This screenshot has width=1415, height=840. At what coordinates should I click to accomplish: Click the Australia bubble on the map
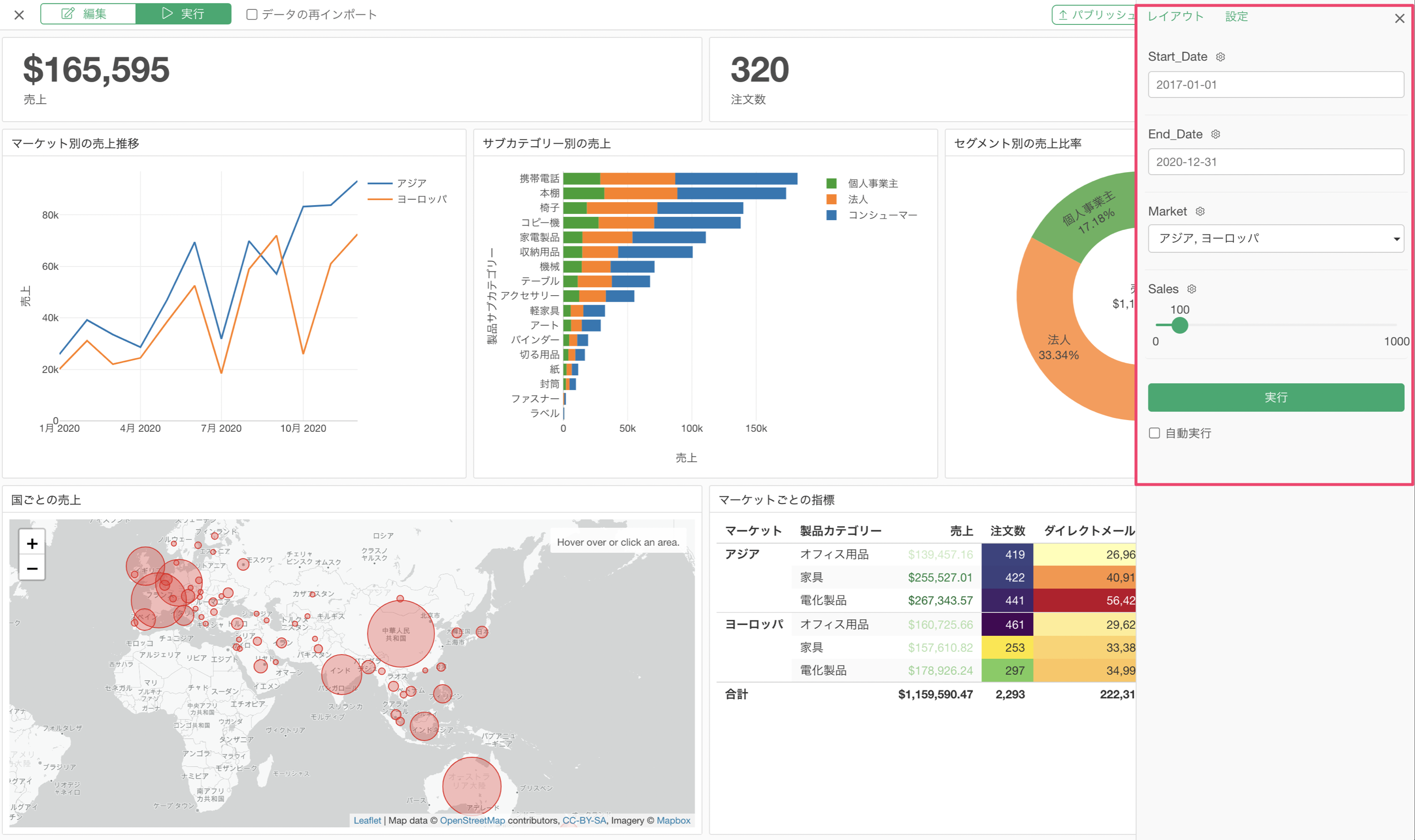pos(472,786)
